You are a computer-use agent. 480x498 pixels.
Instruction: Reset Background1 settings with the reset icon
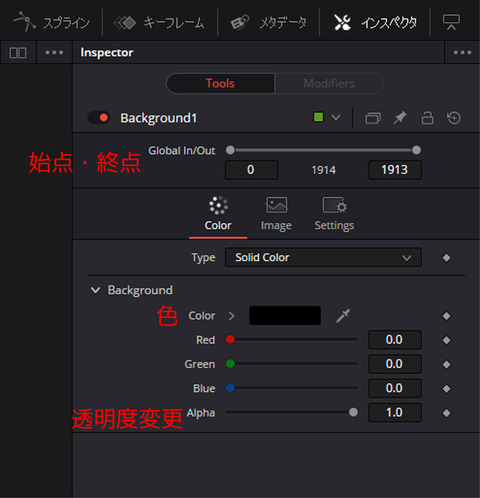pyautogui.click(x=454, y=118)
